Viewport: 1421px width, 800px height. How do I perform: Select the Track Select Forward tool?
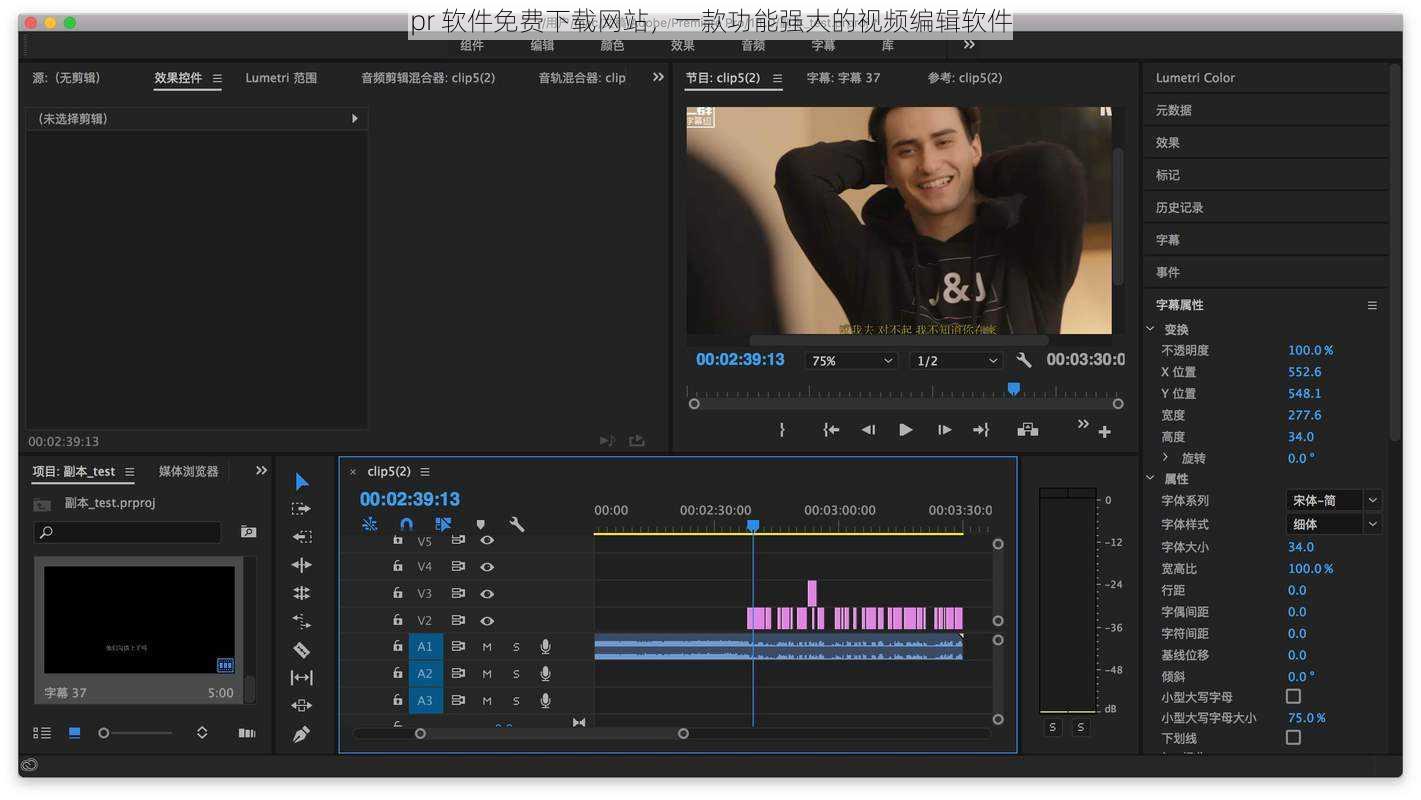pyautogui.click(x=301, y=509)
